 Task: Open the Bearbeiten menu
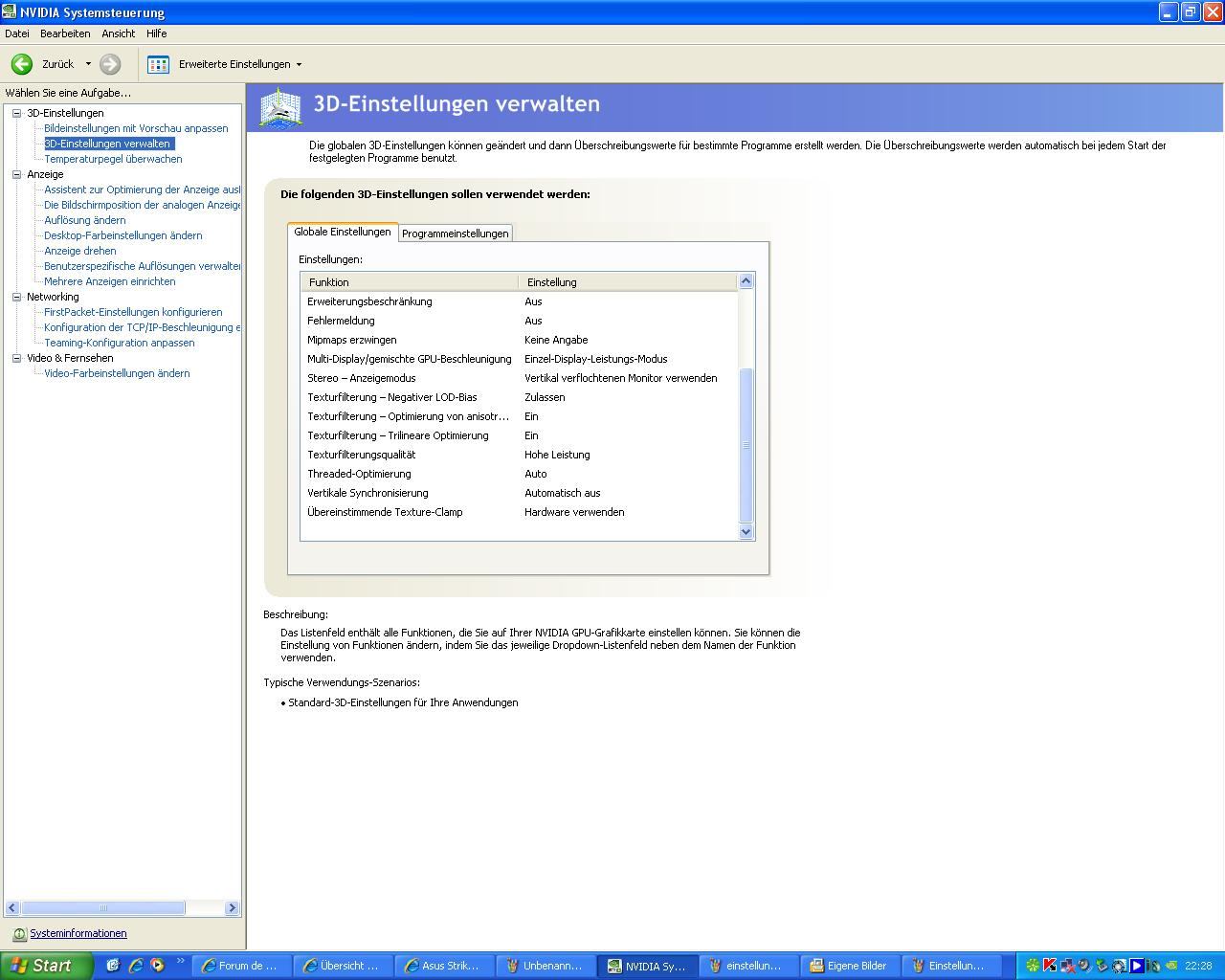point(65,33)
